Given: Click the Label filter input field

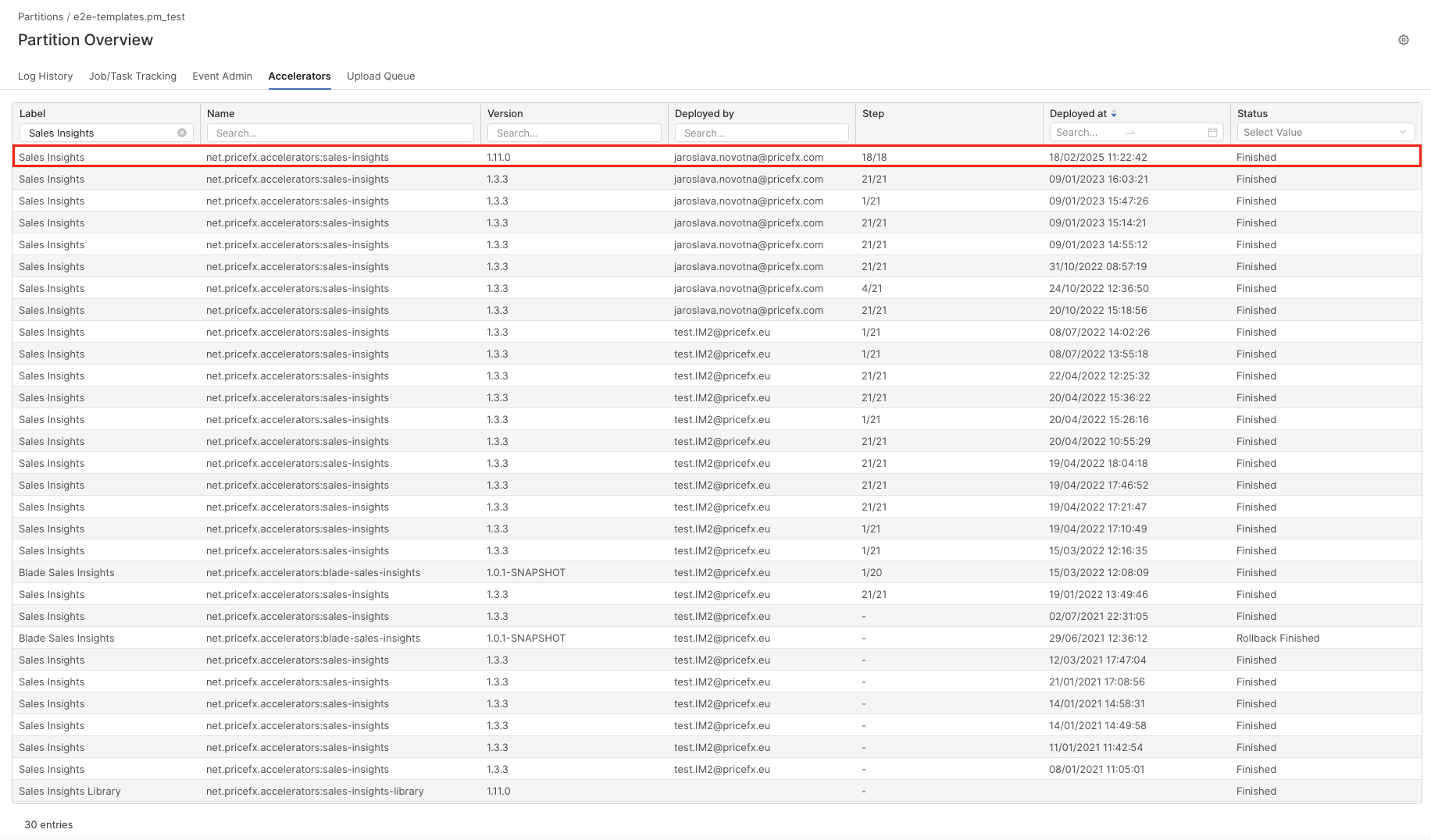Looking at the screenshot, I should (x=98, y=133).
